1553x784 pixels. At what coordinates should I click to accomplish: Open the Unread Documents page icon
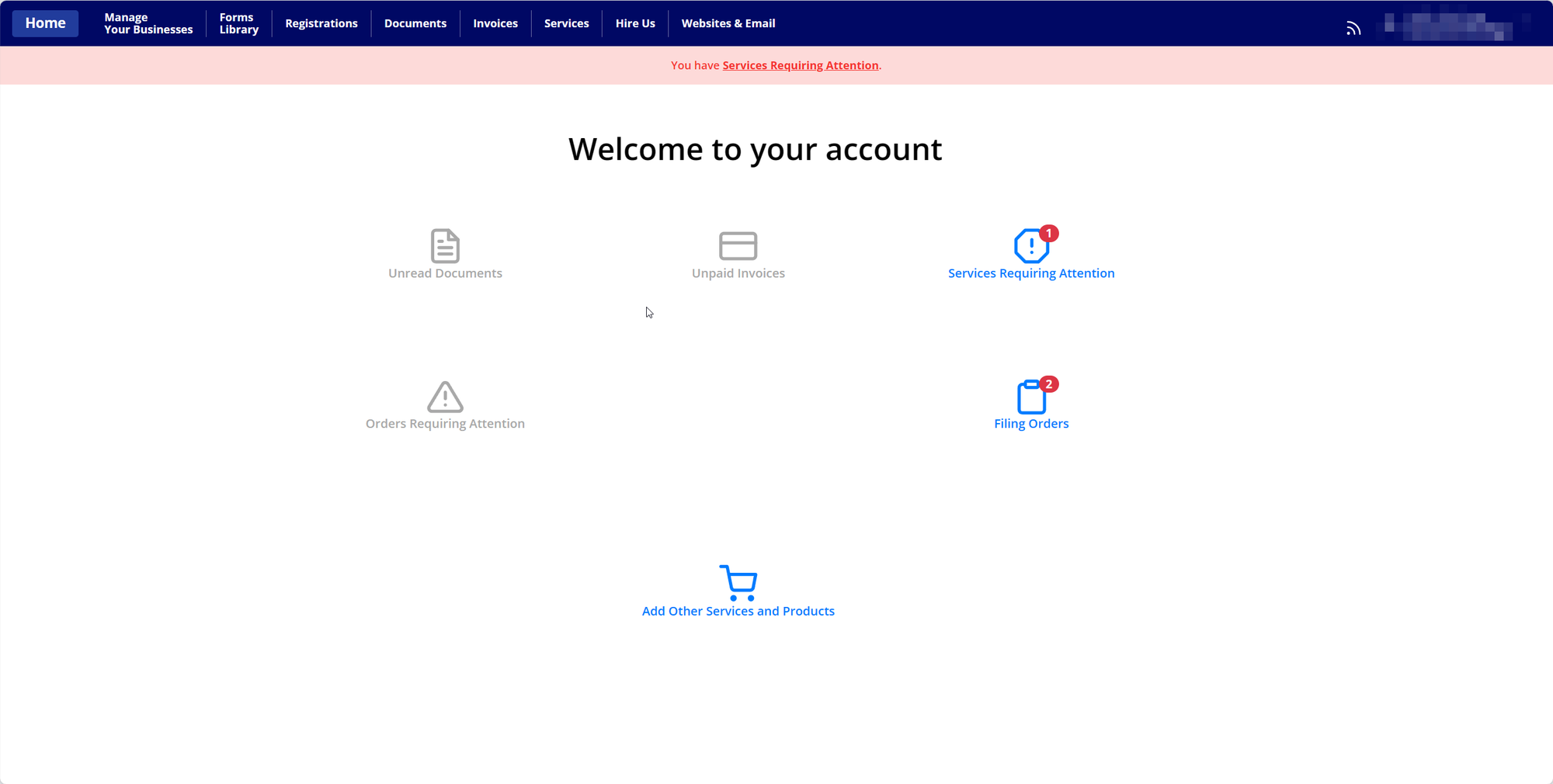(x=445, y=246)
